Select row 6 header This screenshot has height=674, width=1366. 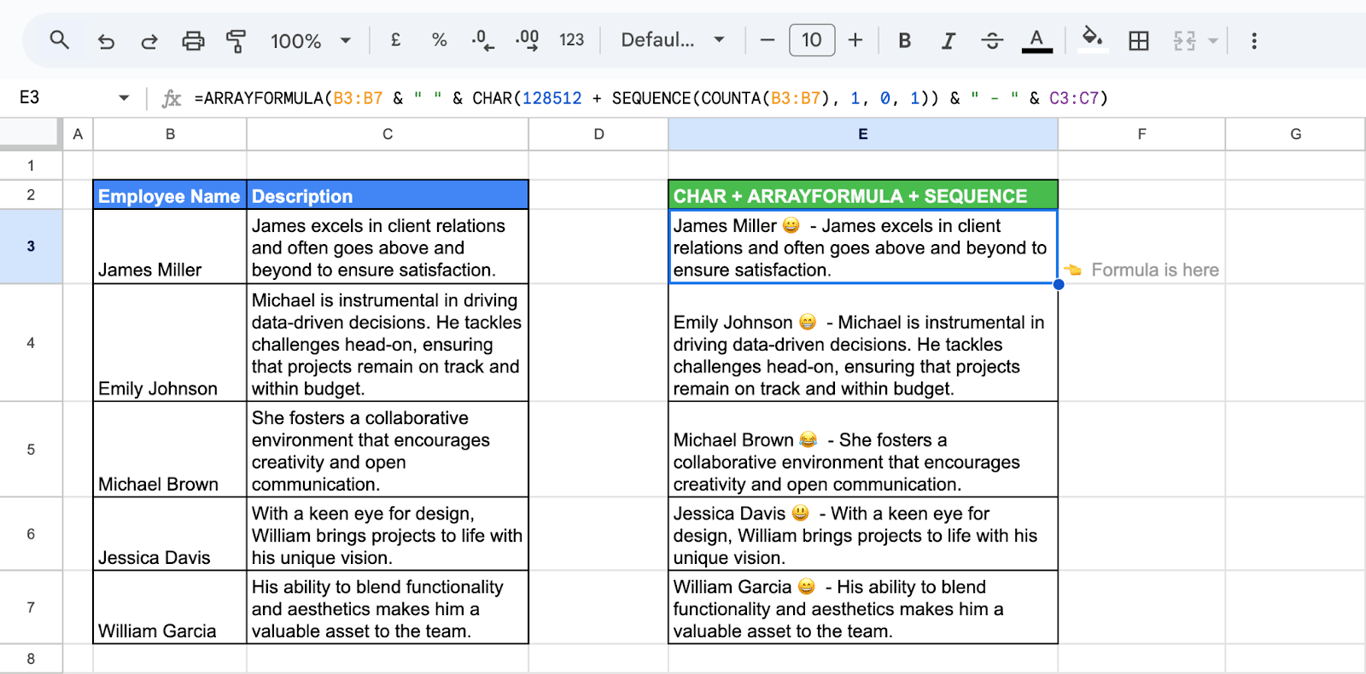(31, 534)
